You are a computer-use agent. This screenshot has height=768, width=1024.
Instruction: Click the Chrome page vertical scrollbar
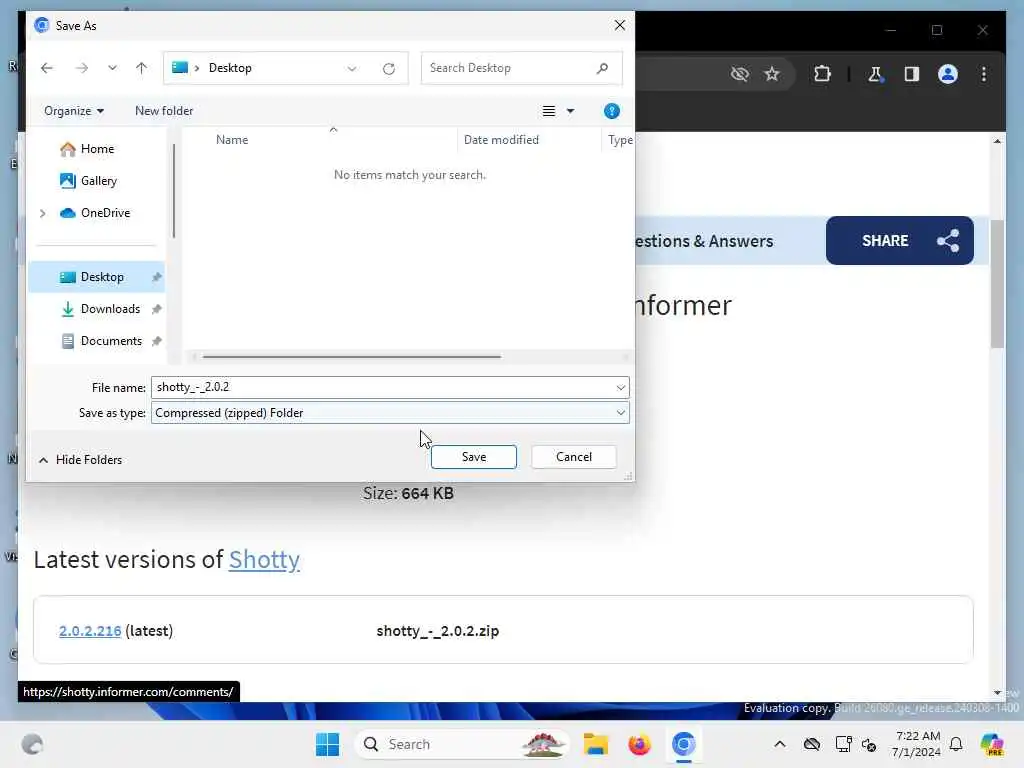[997, 284]
